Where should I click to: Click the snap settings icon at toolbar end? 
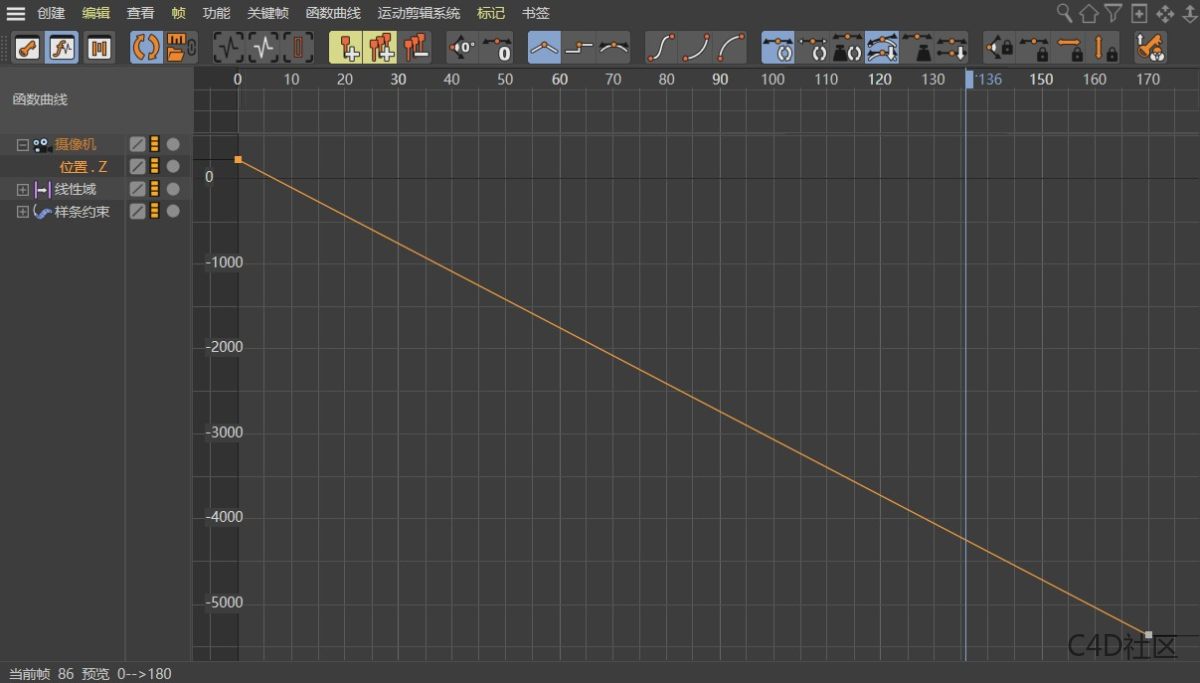coord(1150,47)
